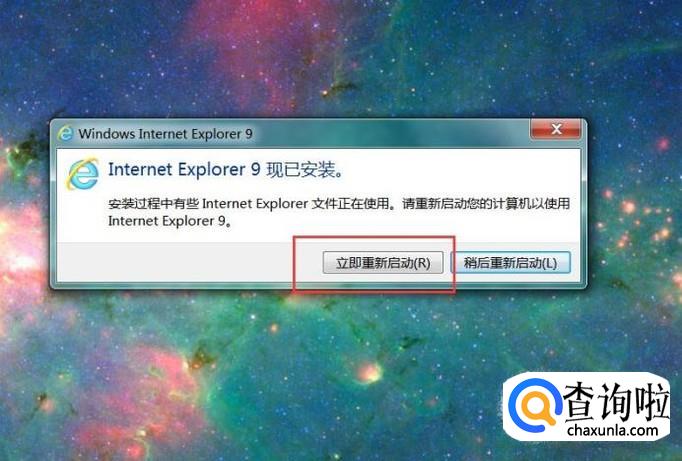The image size is (682, 461).
Task: Click the bright orange star glow on the wallpaper
Action: point(369,372)
